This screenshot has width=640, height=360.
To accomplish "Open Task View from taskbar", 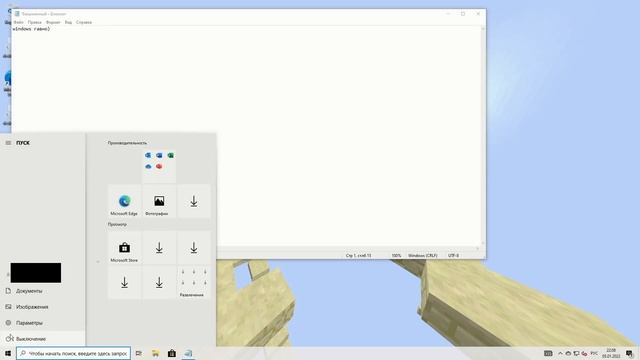I will click(139, 353).
